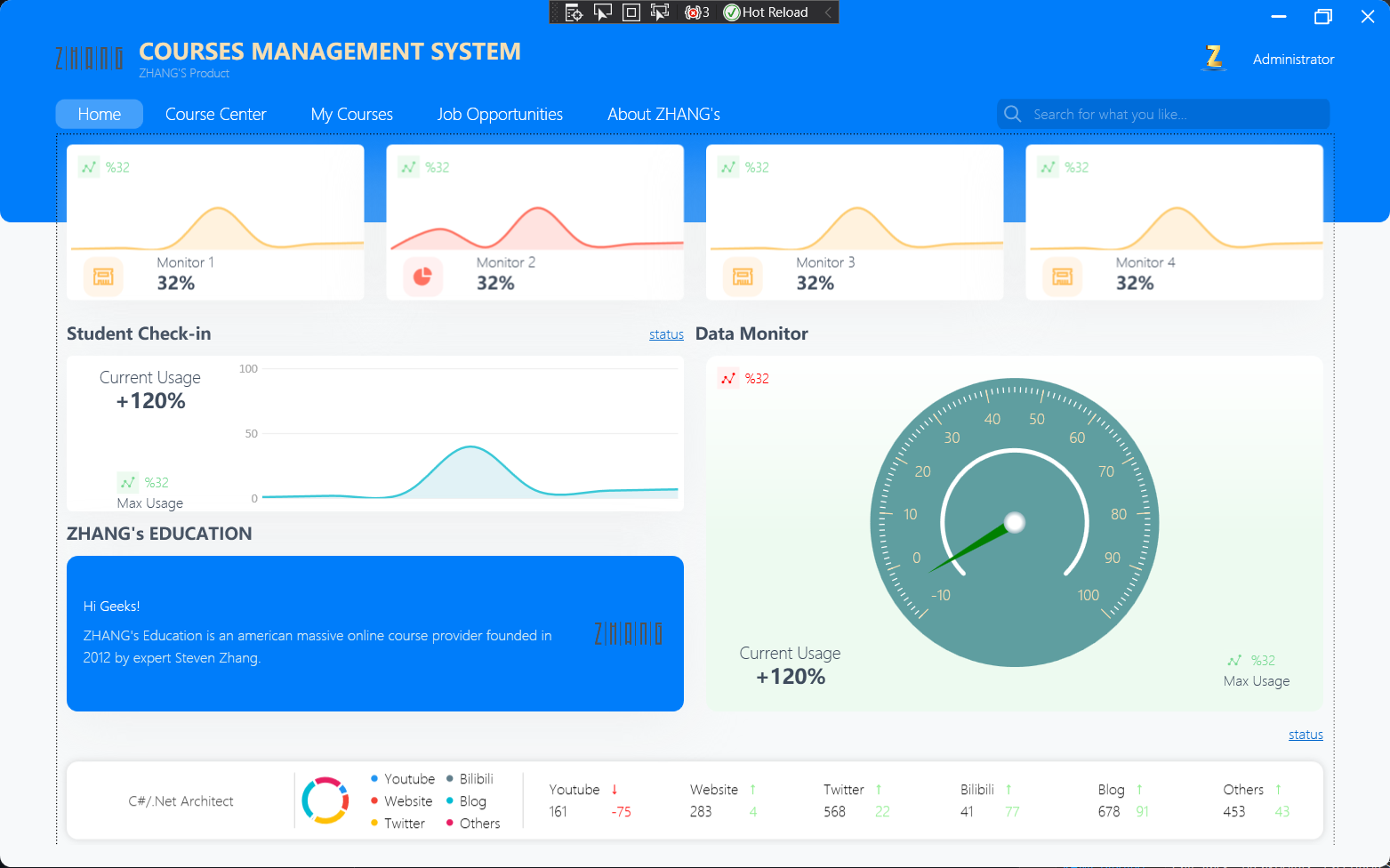Viewport: 1390px width, 868px height.
Task: Click green trend icon in Student Check-in panel
Action: pyautogui.click(x=128, y=482)
